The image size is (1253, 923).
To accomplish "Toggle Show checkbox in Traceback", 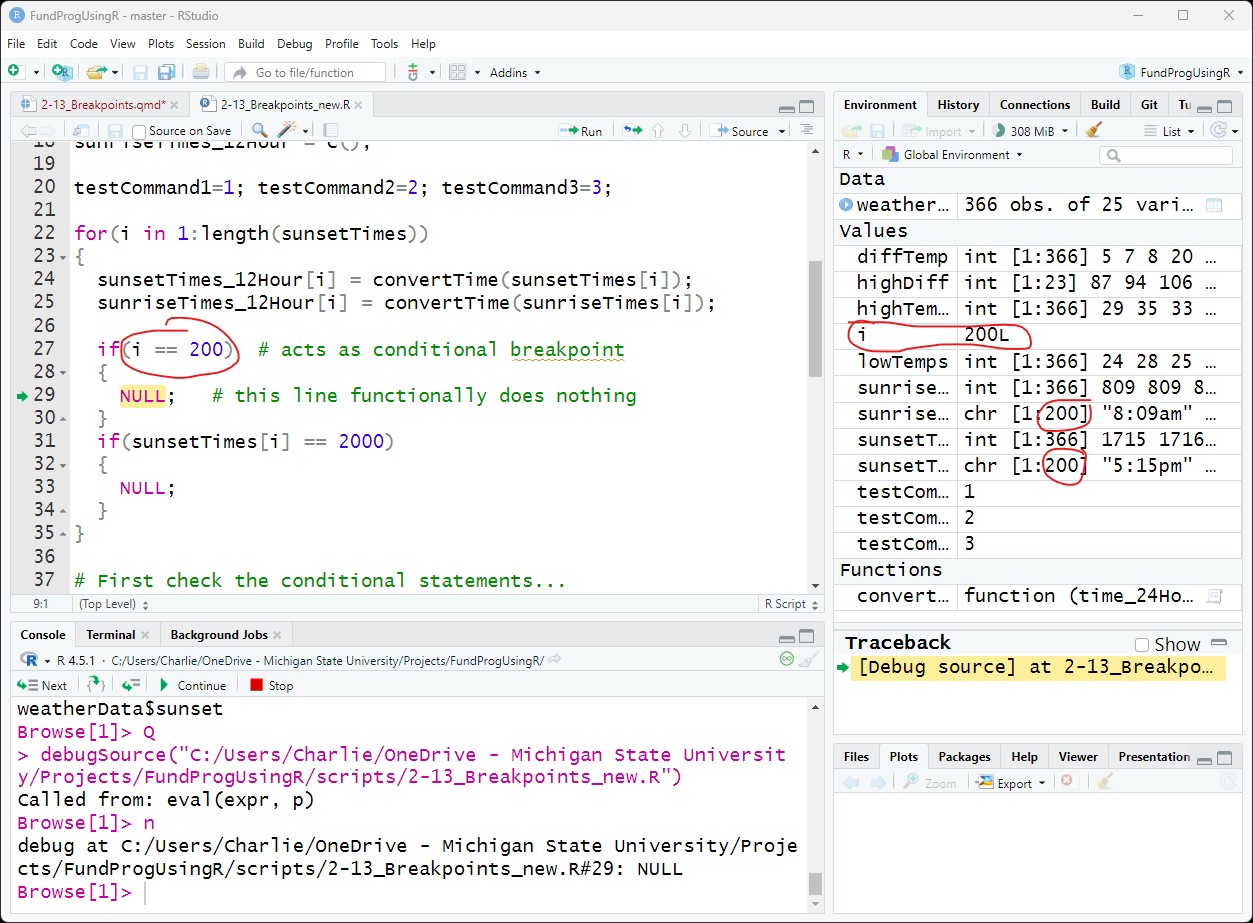I will point(1142,645).
